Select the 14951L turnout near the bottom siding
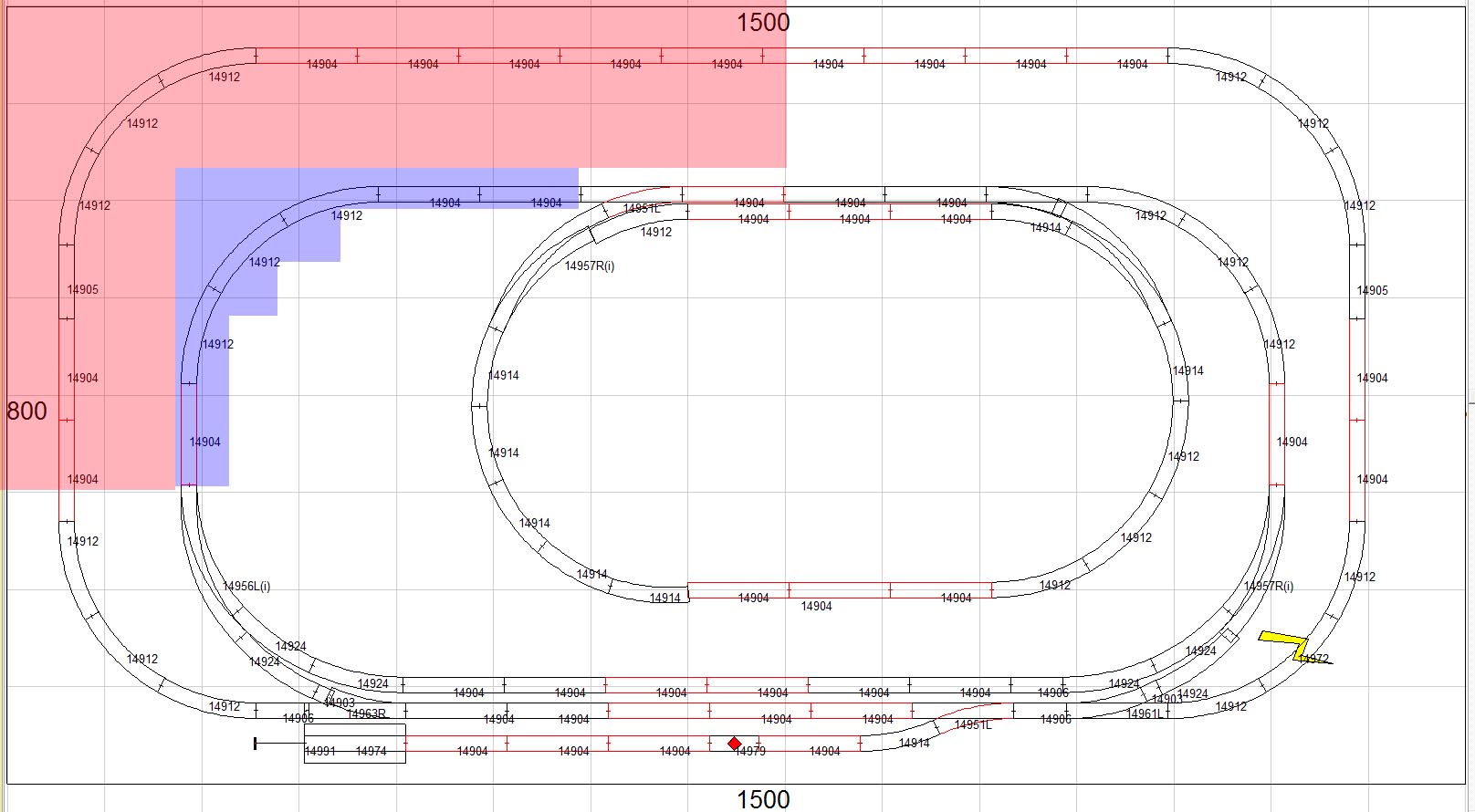The height and width of the screenshot is (812, 1475). coord(973,724)
